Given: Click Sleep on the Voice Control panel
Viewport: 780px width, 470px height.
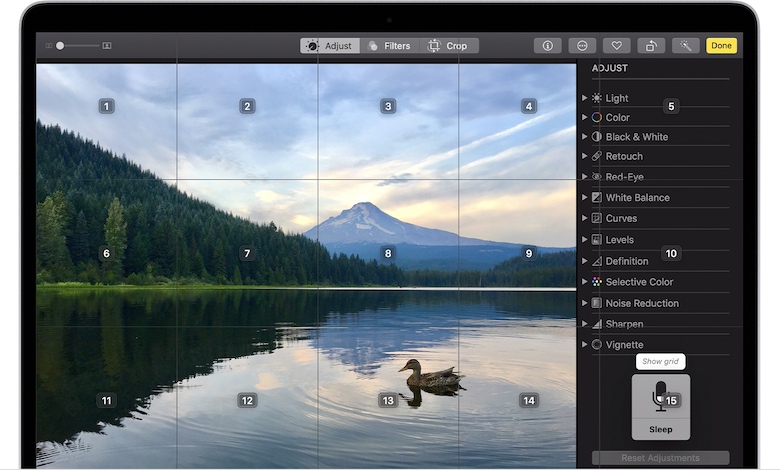Looking at the screenshot, I should coord(661,429).
